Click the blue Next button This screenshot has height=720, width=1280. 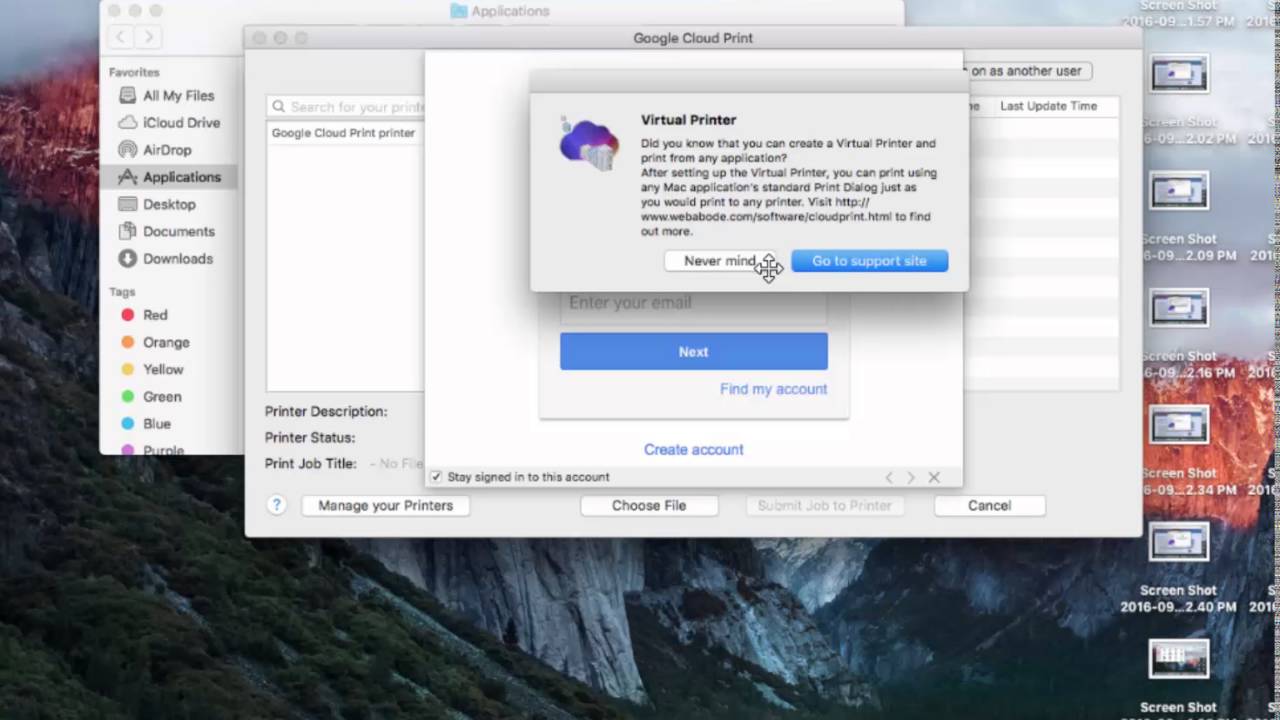(x=693, y=352)
